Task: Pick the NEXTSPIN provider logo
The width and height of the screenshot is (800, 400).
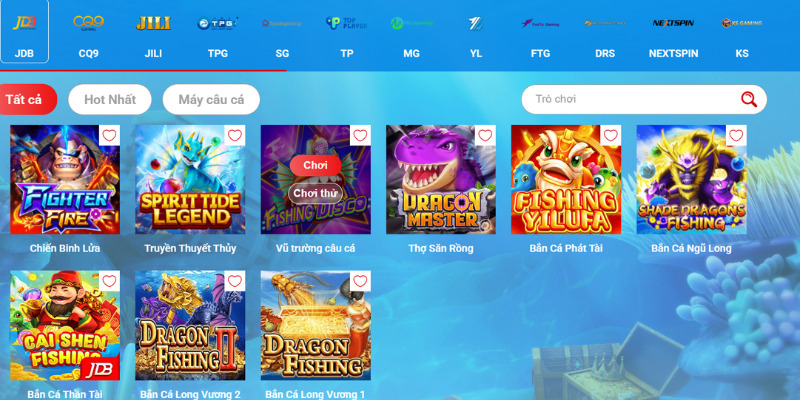Action: pyautogui.click(x=673, y=23)
